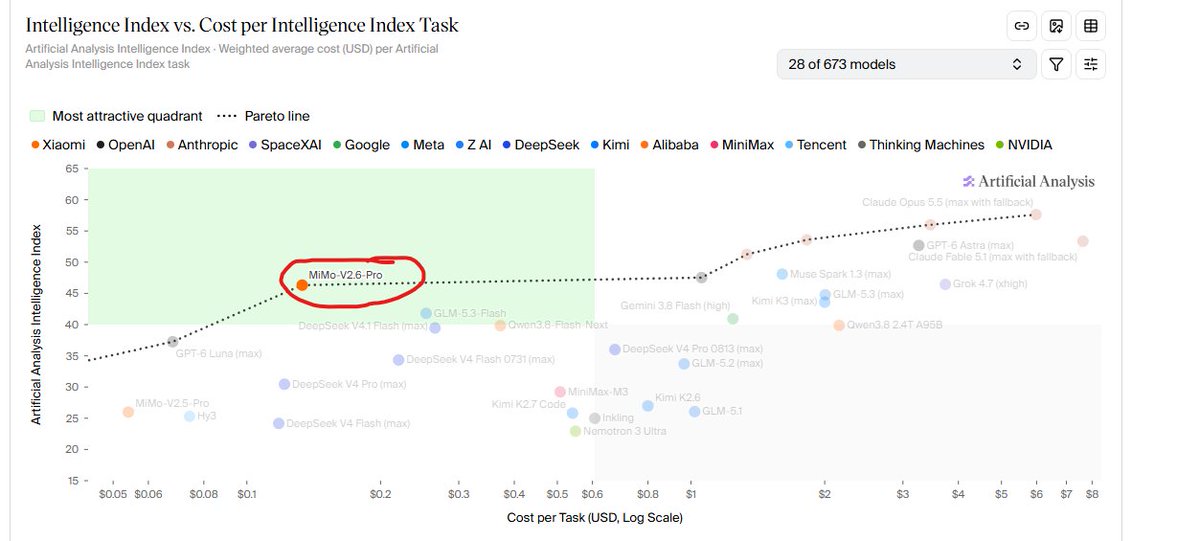
Task: Click the download image icon button
Action: (1056, 26)
